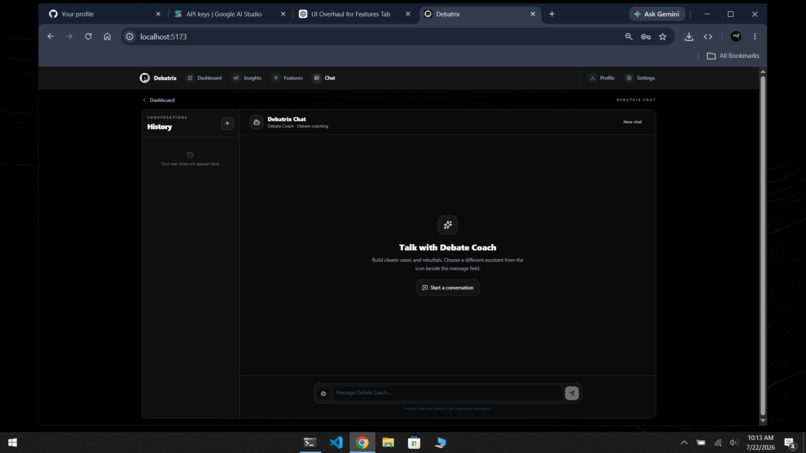Switch to UI Overhaul for Features Tab
The image size is (806, 453).
350,14
